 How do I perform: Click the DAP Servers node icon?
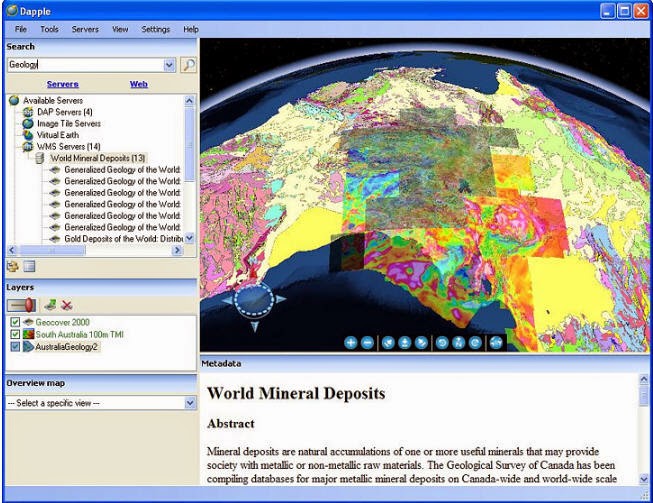coord(28,112)
